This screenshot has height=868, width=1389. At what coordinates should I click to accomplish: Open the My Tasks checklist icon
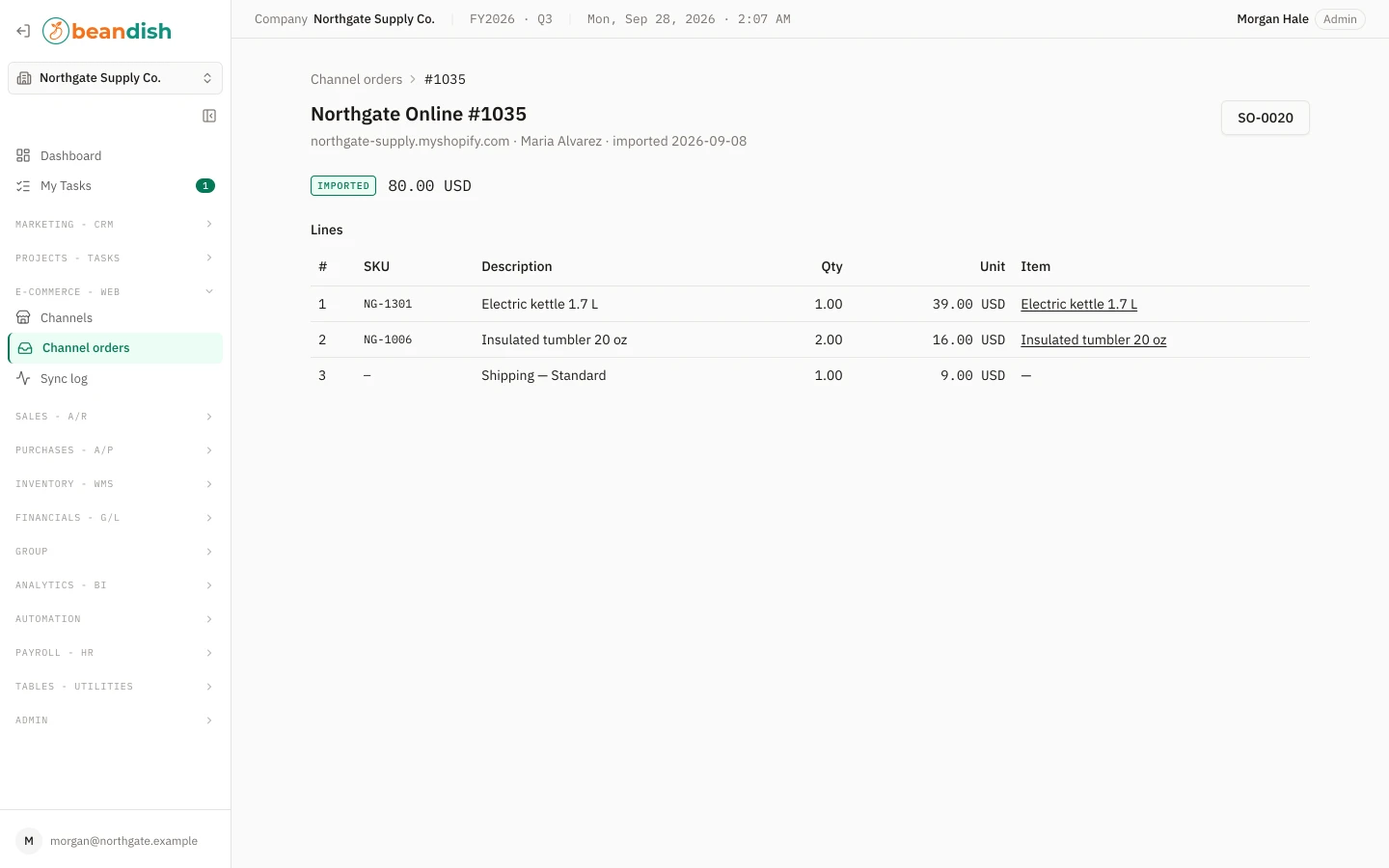(x=23, y=186)
